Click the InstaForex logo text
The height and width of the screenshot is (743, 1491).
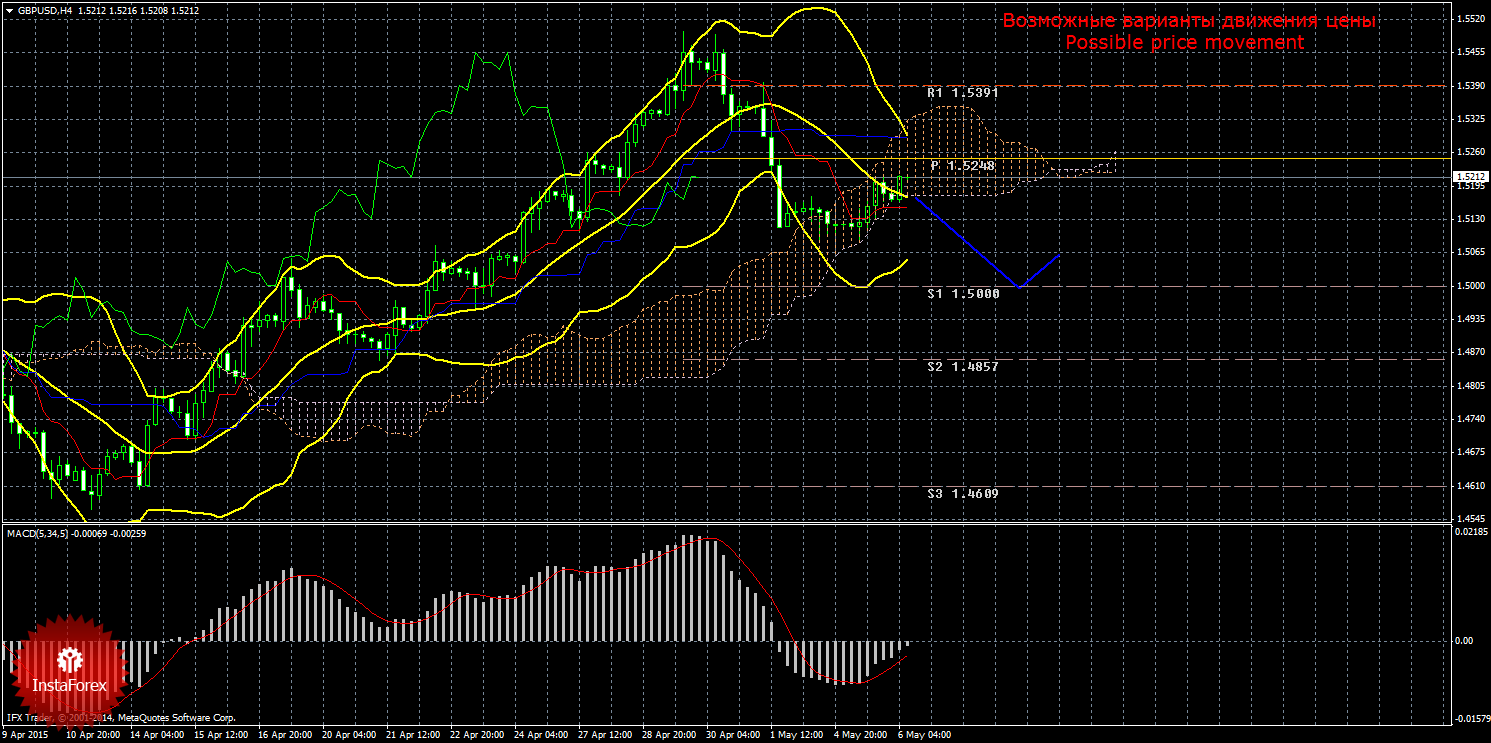pos(69,686)
